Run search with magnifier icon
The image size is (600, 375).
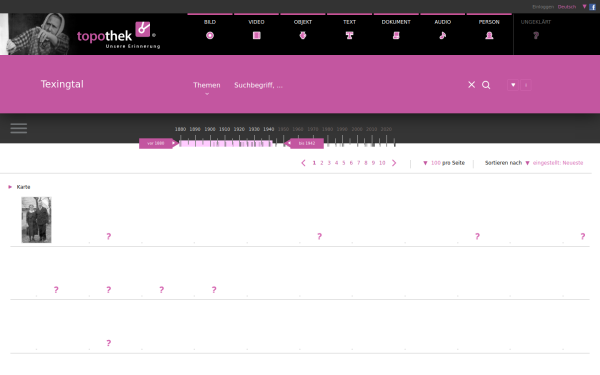click(486, 85)
